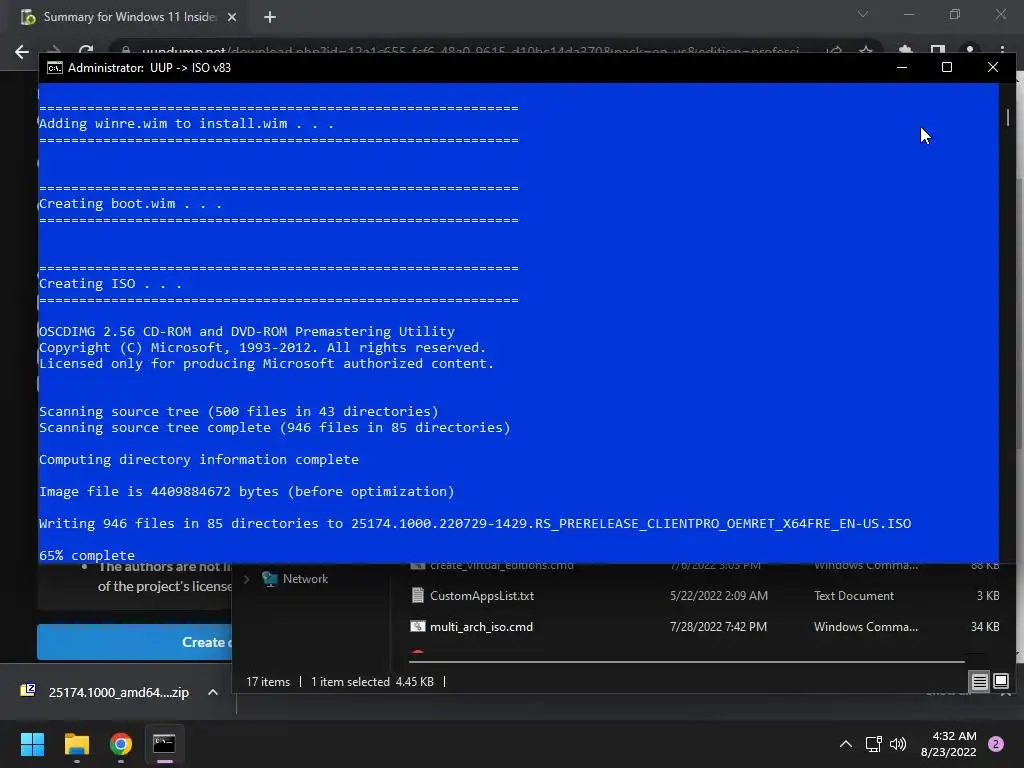Select the Command Prompt taskbar icon
The image size is (1024, 768).
[x=165, y=744]
